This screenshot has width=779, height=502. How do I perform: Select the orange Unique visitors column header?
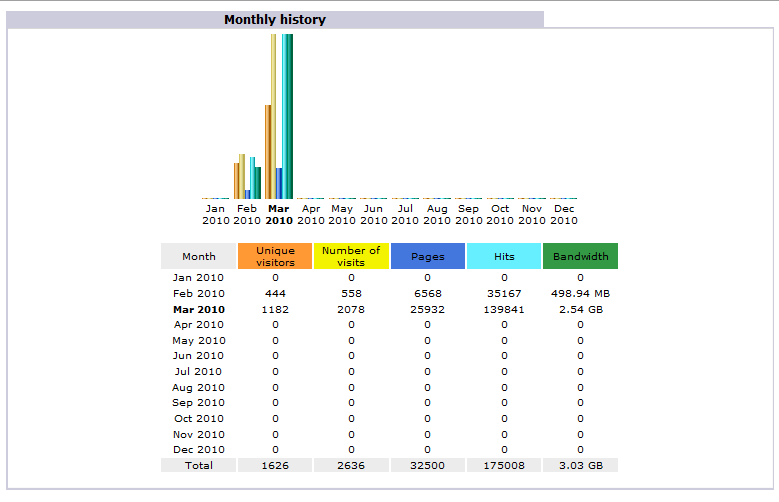pos(275,256)
